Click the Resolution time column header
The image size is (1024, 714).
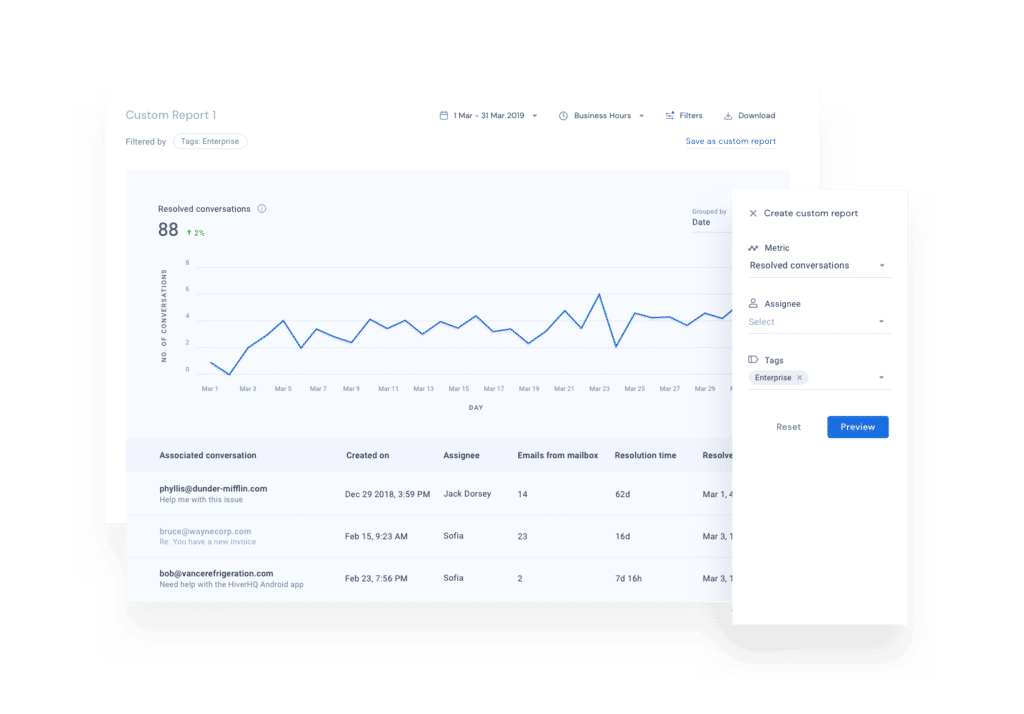(645, 455)
